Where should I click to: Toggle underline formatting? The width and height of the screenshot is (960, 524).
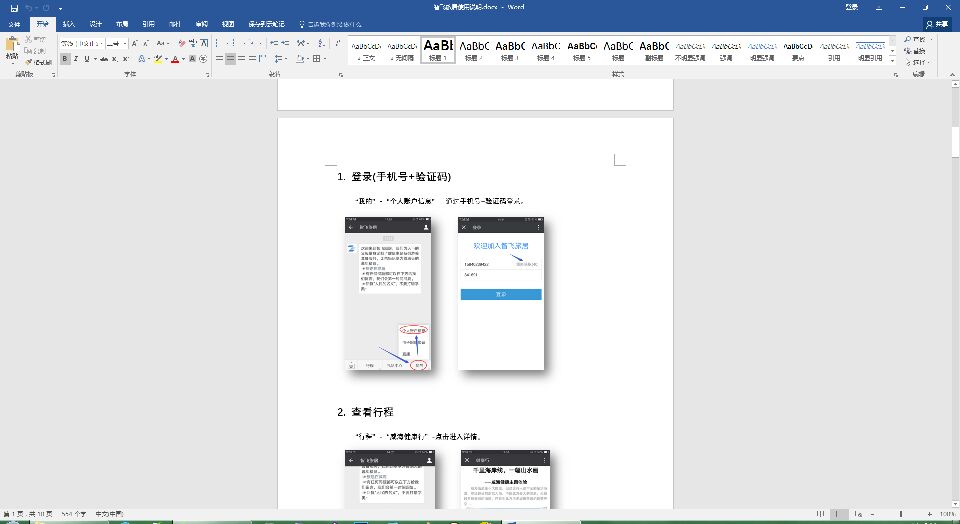pos(86,59)
